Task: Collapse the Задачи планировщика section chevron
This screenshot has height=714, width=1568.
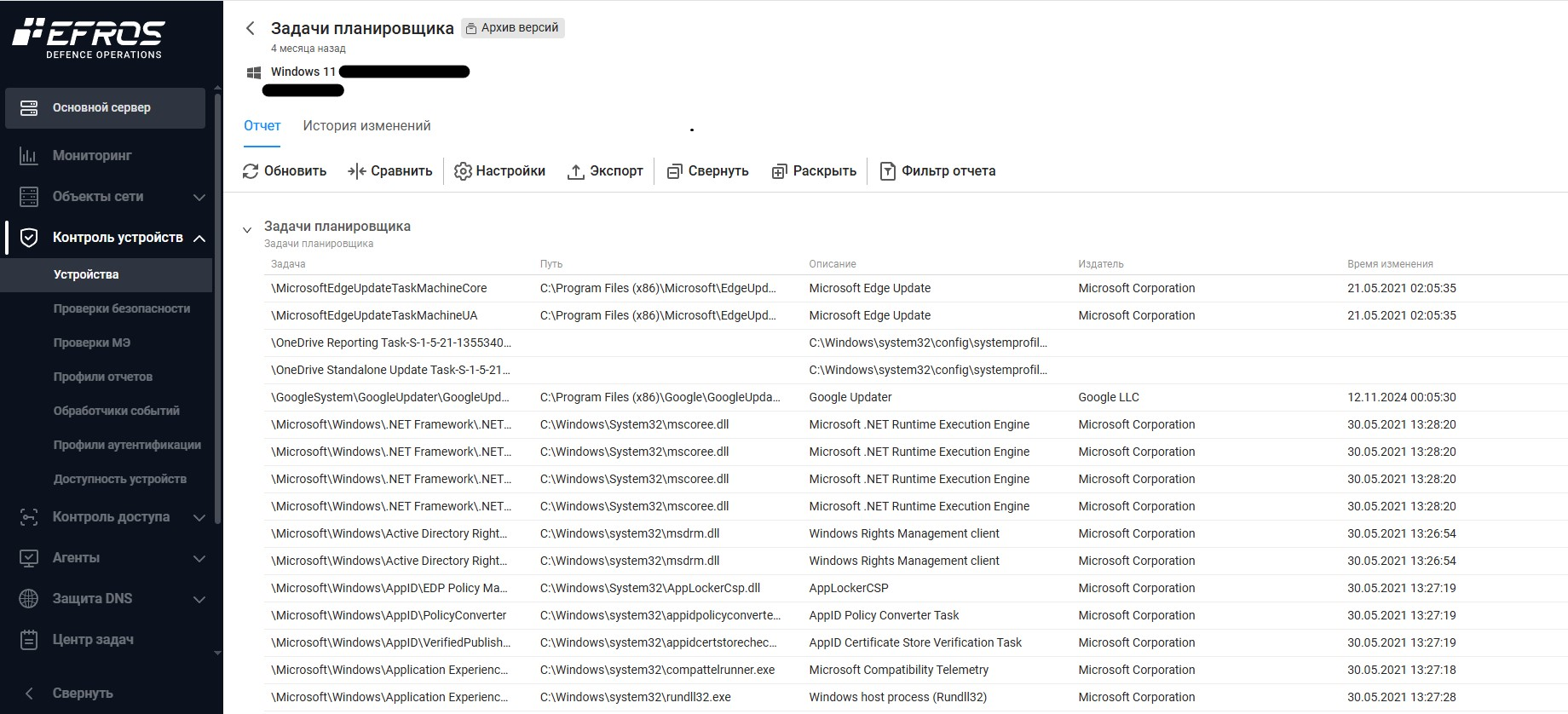Action: tap(247, 230)
